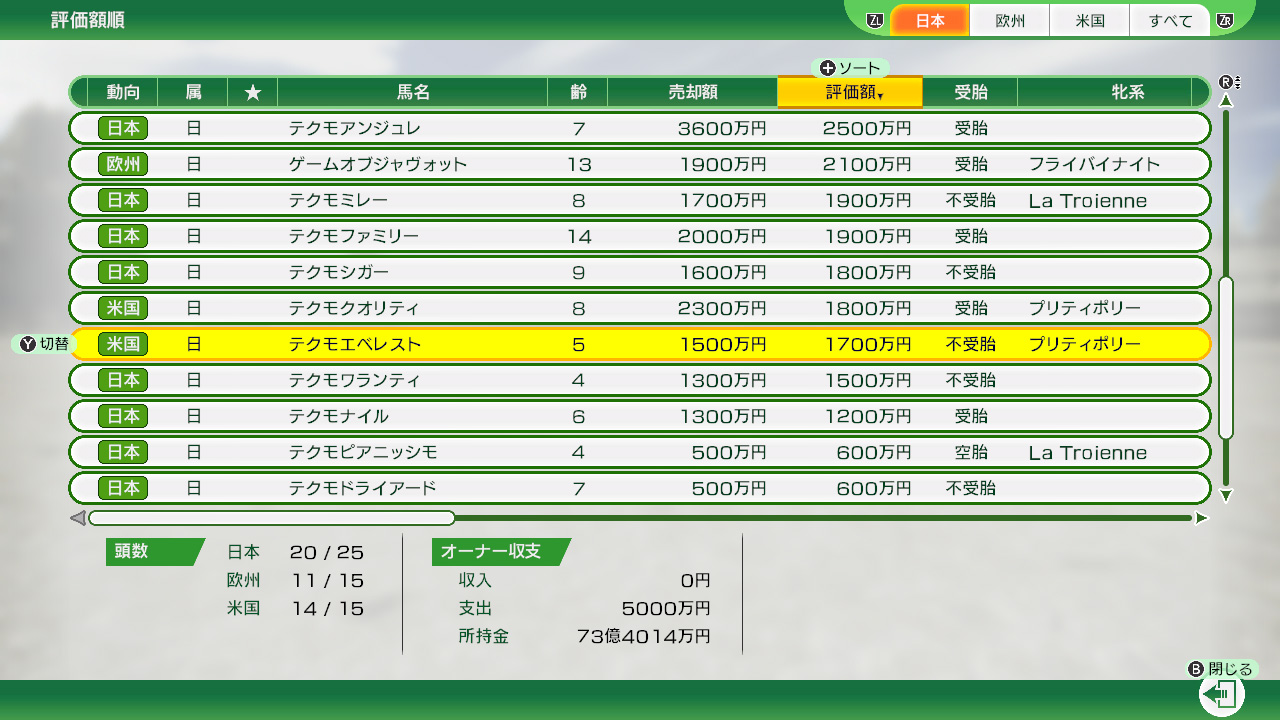Click 日本 badge in テクモファミリー row

pos(123,236)
